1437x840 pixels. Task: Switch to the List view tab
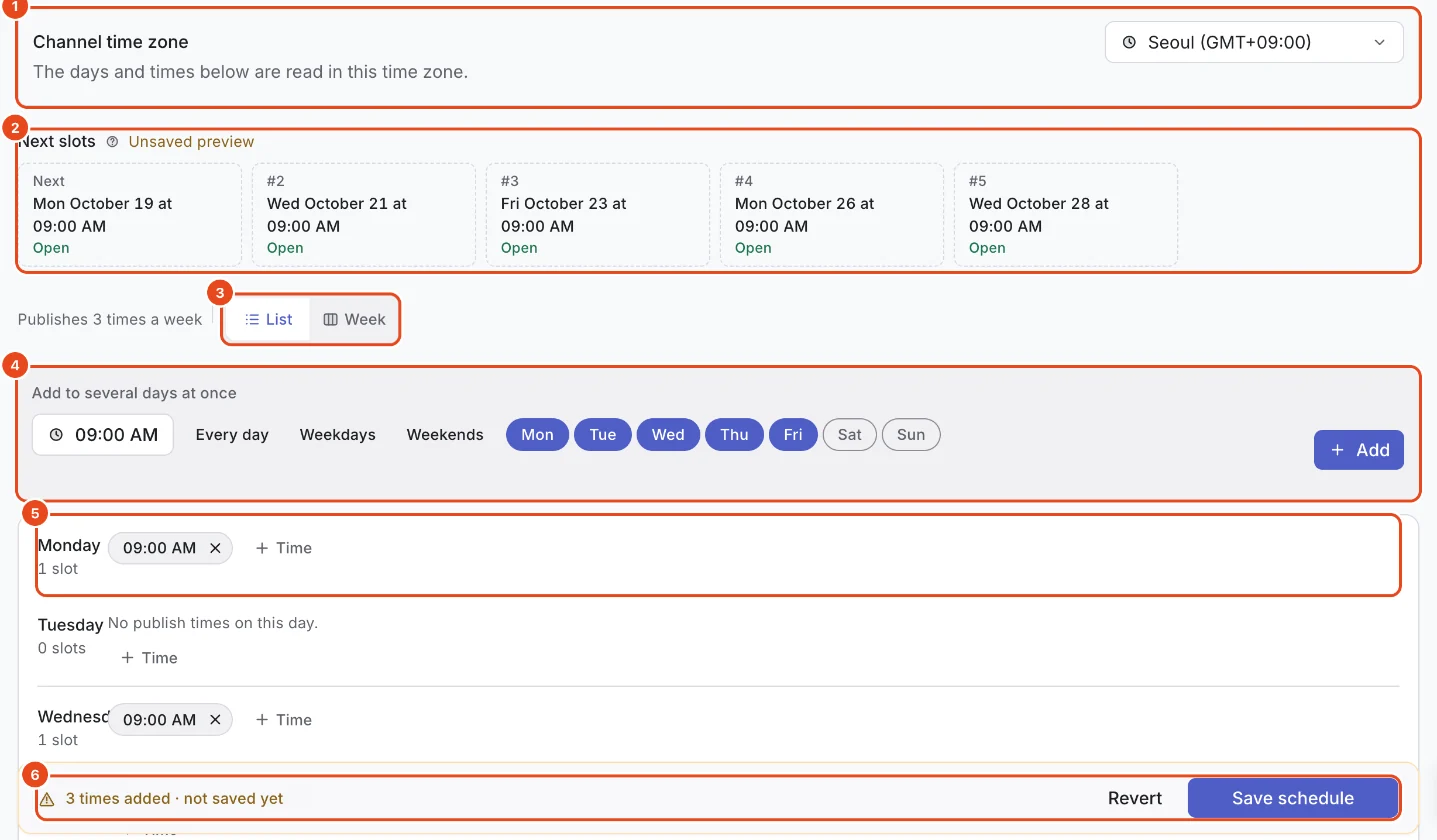tap(268, 319)
